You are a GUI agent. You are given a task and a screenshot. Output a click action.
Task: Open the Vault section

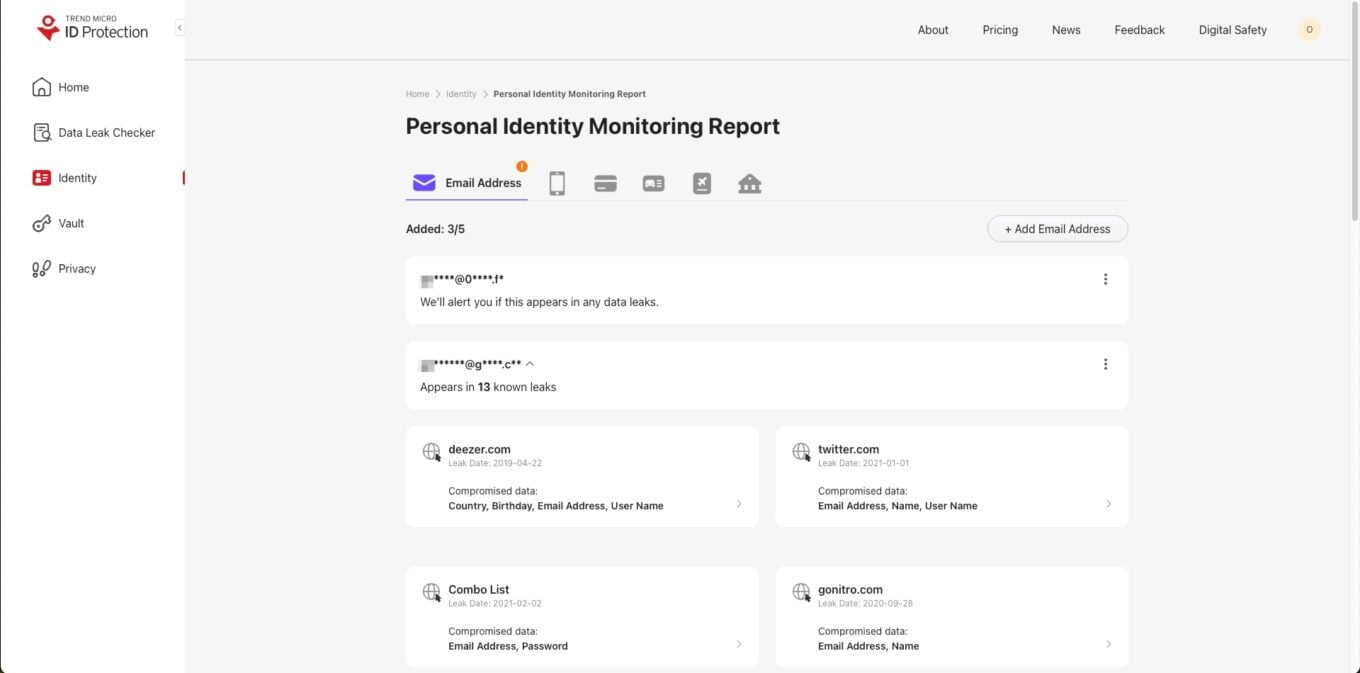(x=58, y=223)
